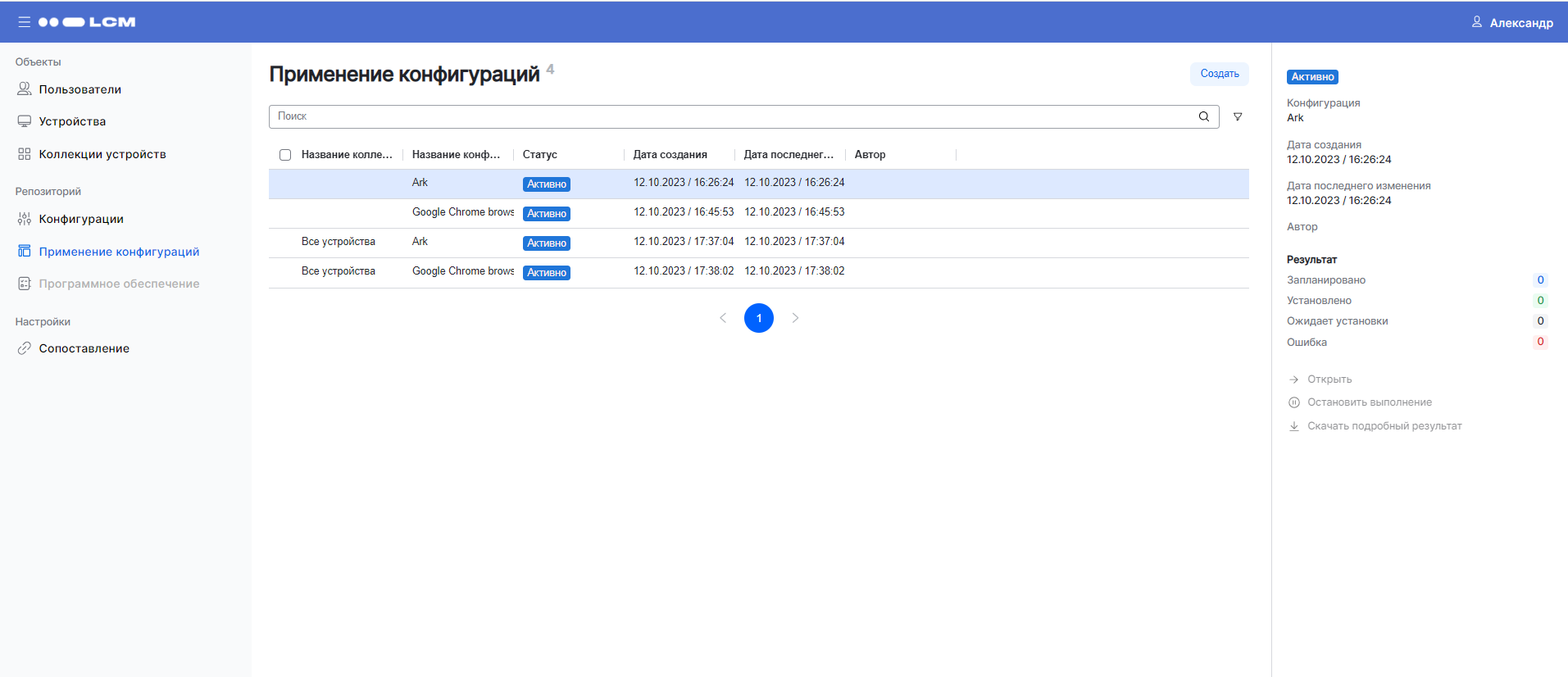Sort by the Дата создания column header
Screen dimensions: 1568x677
[x=670, y=155]
